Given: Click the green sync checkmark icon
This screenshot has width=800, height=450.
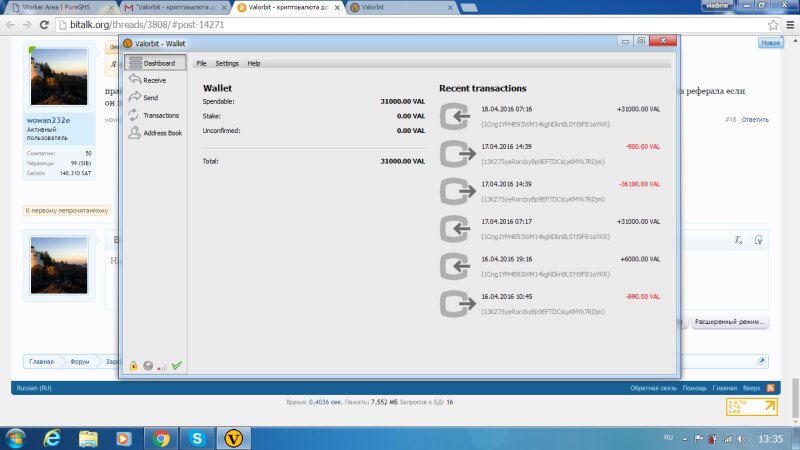Looking at the screenshot, I should [x=177, y=366].
